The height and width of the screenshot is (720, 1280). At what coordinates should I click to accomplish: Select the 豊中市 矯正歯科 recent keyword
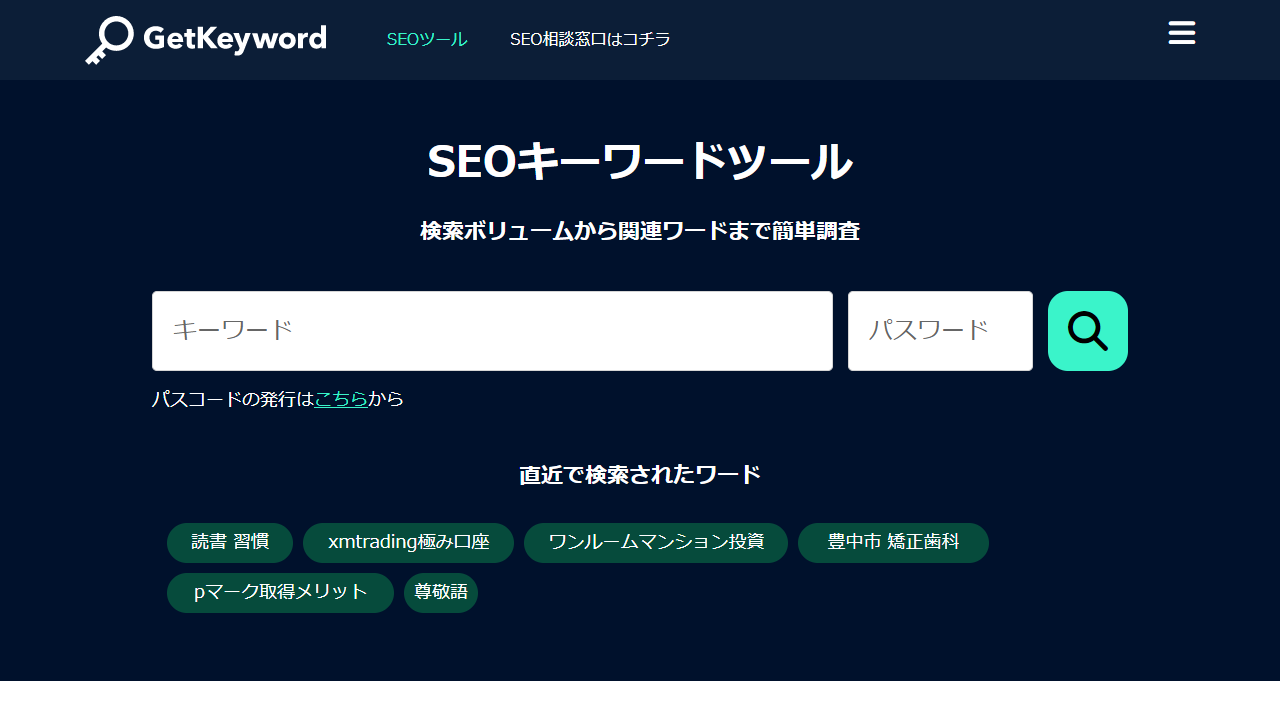click(x=893, y=543)
